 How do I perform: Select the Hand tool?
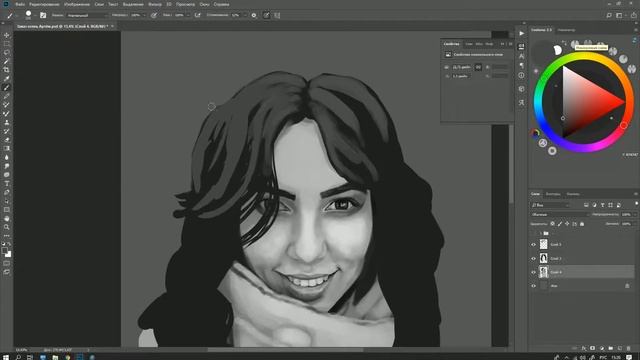click(7, 218)
